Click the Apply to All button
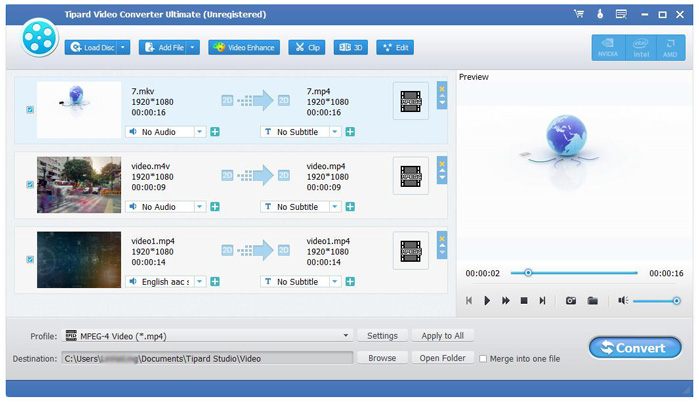 pyautogui.click(x=443, y=336)
